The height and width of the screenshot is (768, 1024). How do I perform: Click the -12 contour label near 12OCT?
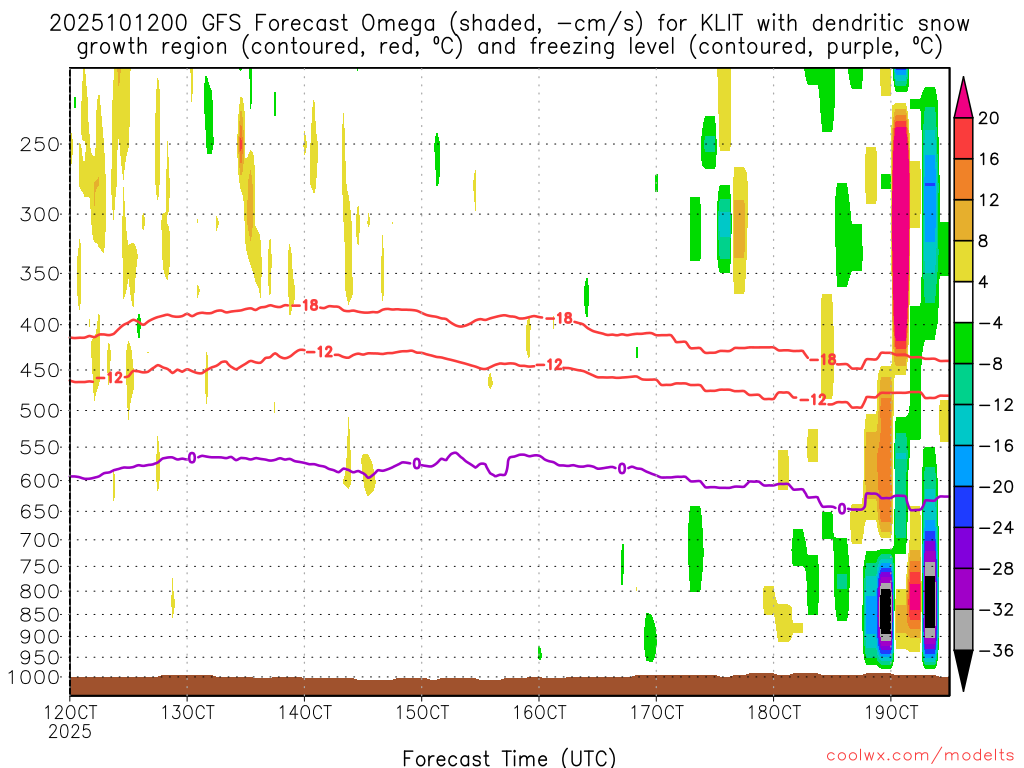point(110,377)
